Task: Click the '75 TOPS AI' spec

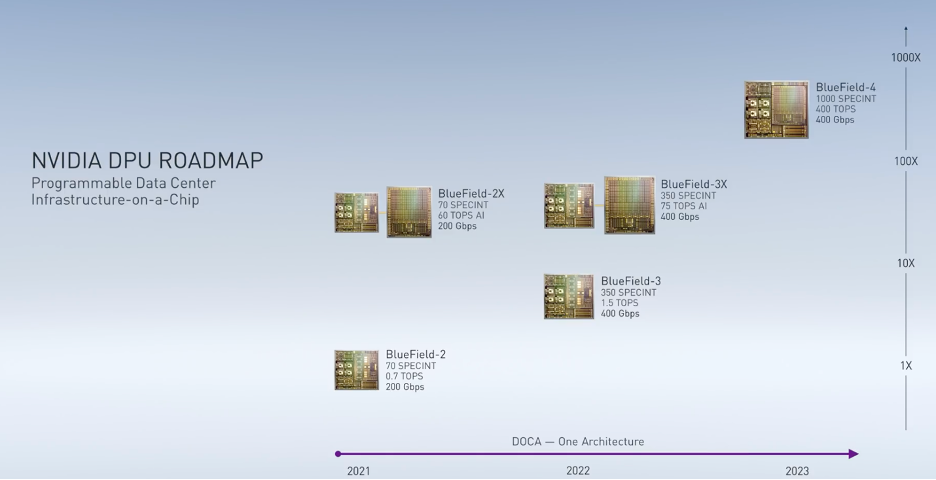Action: [683, 206]
